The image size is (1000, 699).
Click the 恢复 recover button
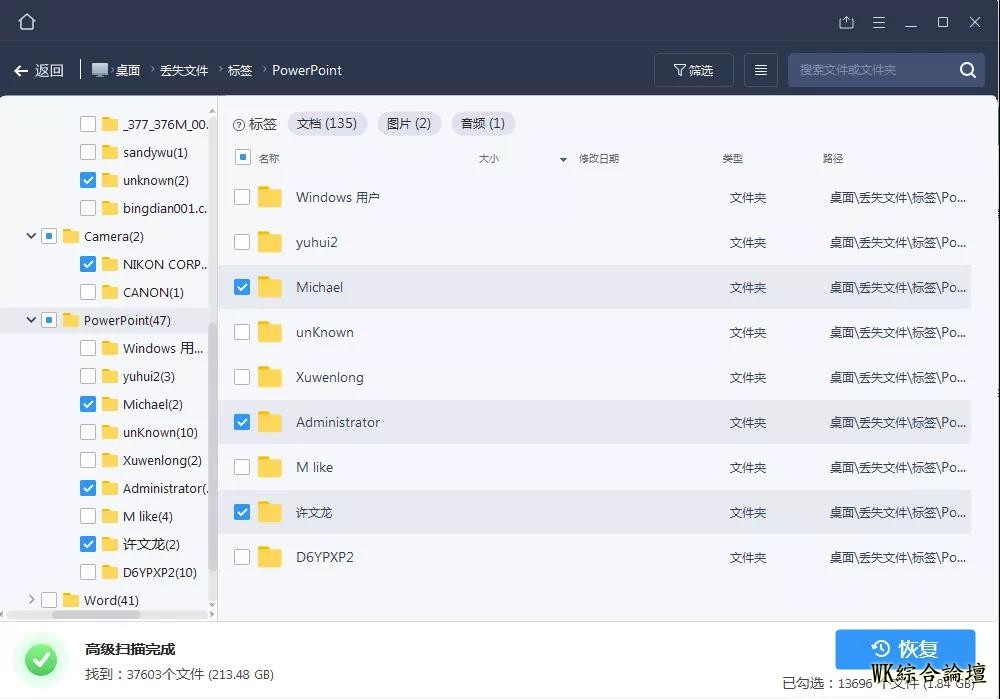pos(904,648)
